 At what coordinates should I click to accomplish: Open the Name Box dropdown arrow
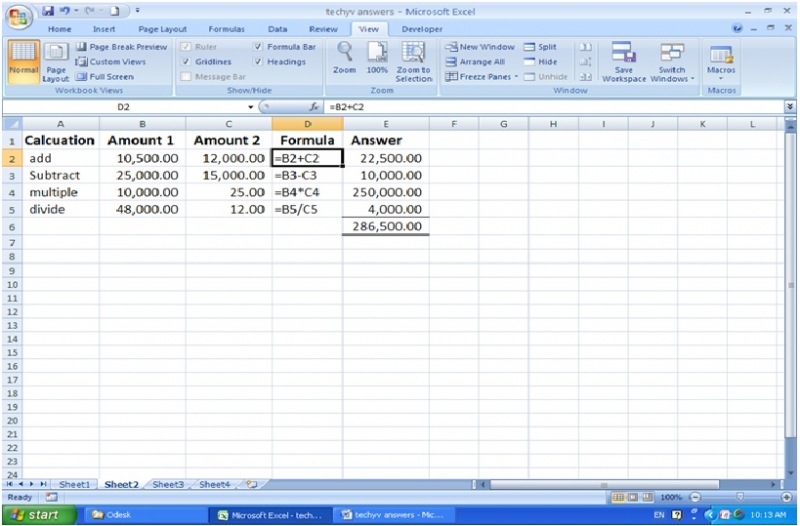[251, 106]
